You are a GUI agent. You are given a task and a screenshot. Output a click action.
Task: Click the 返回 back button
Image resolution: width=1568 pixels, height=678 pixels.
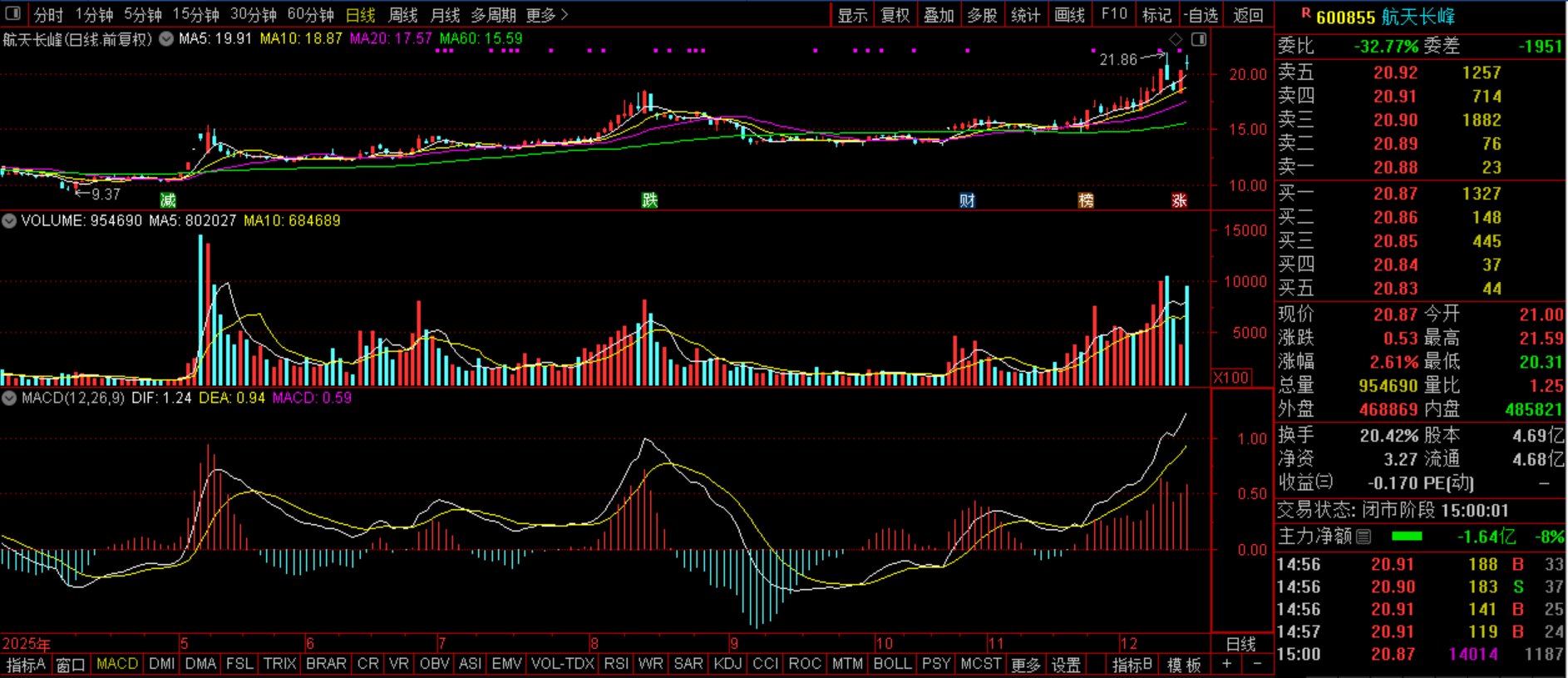point(1248,15)
